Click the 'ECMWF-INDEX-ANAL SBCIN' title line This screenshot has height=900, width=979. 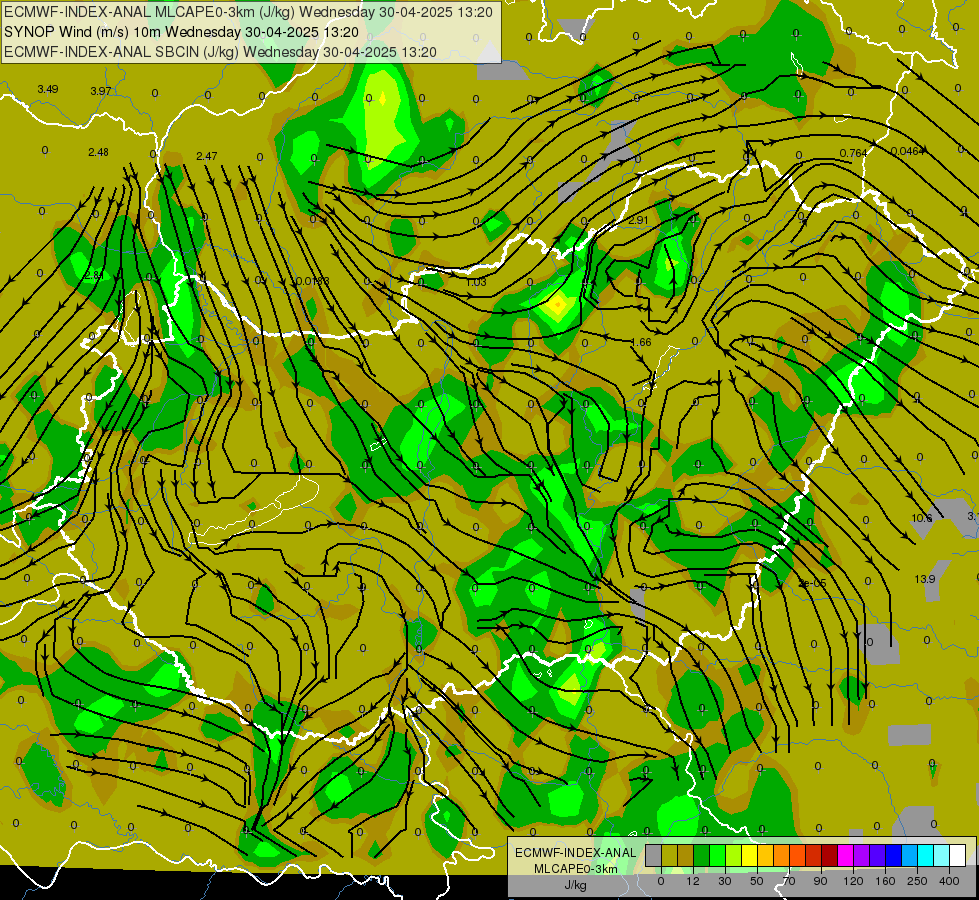point(220,52)
